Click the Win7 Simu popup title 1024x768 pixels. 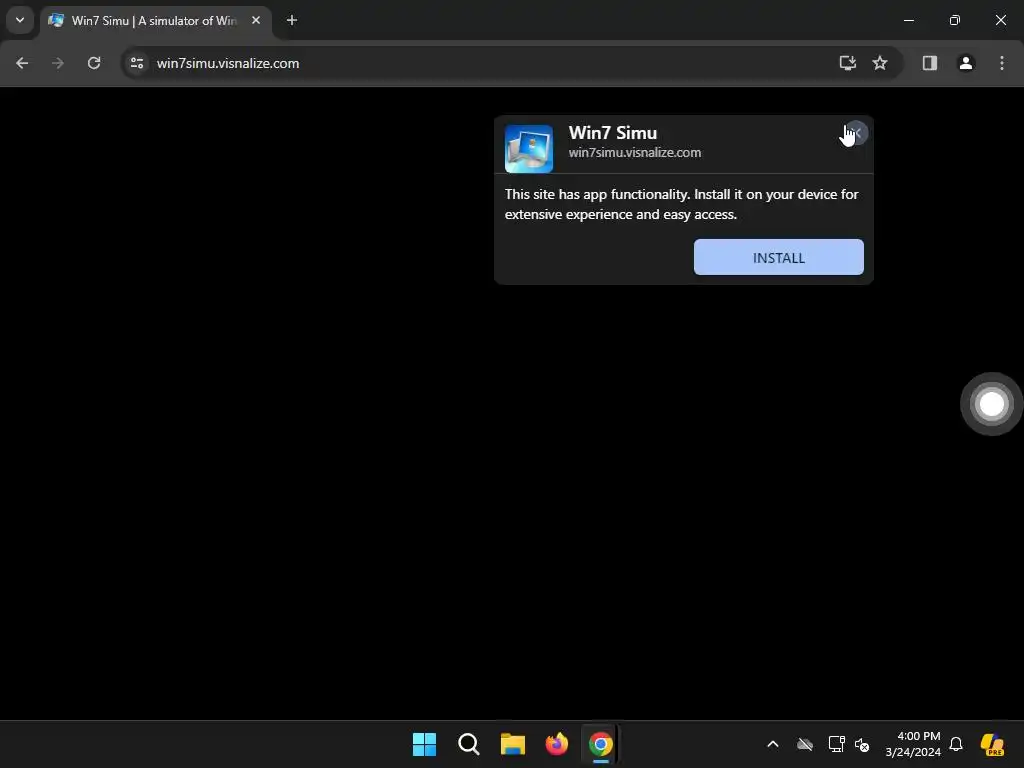click(613, 133)
